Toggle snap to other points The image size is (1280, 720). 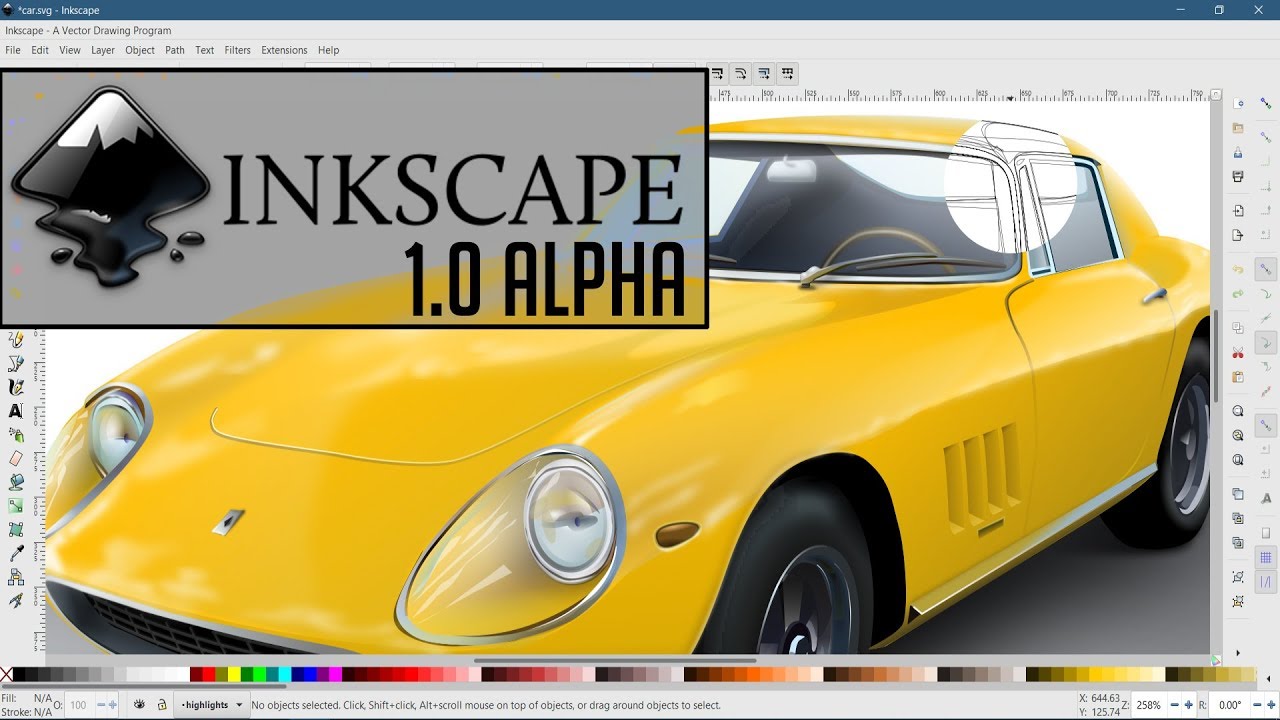pos(1265,427)
